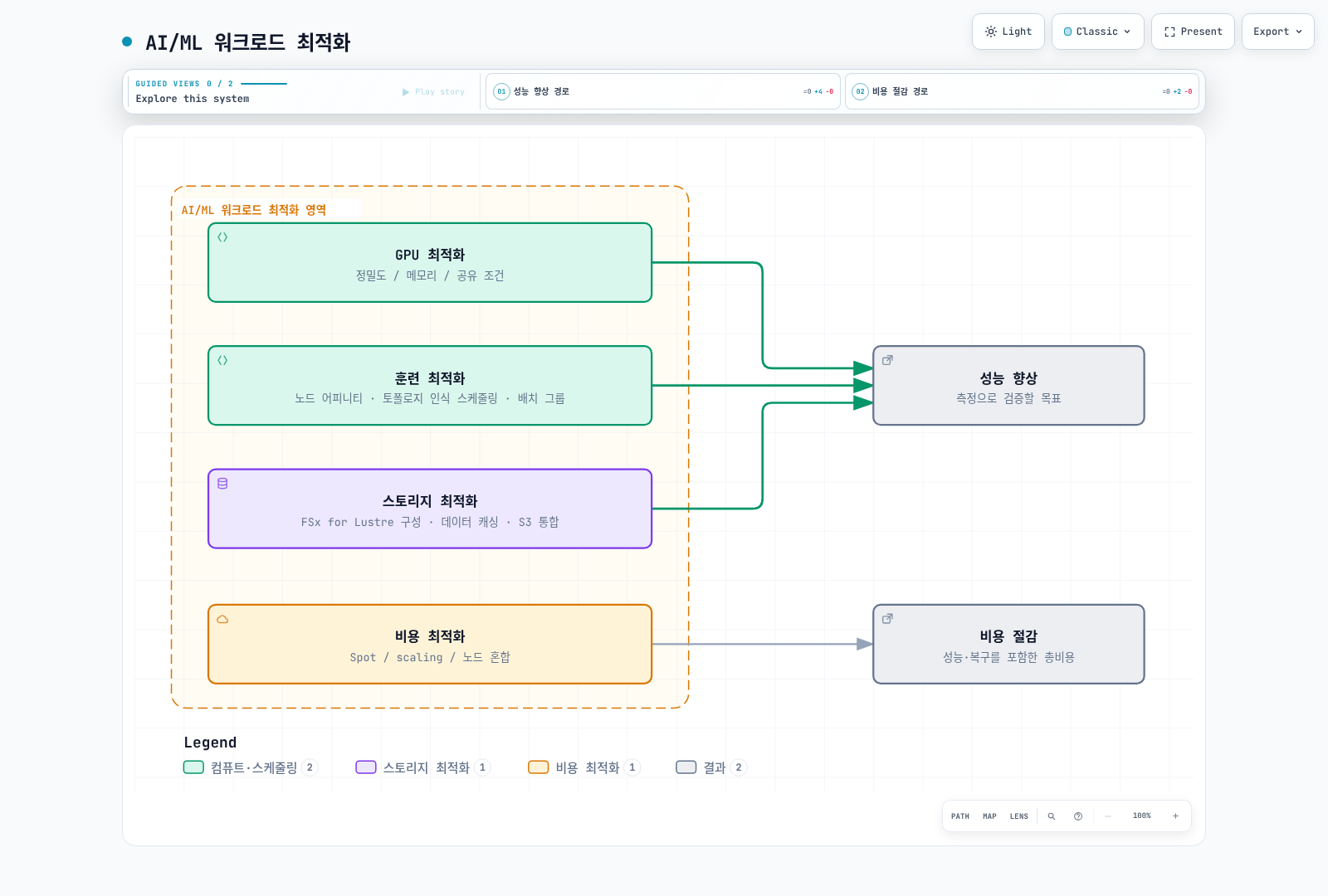Viewport: 1328px width, 896px height.
Task: Open the Classic style dropdown
Action: [x=1097, y=32]
